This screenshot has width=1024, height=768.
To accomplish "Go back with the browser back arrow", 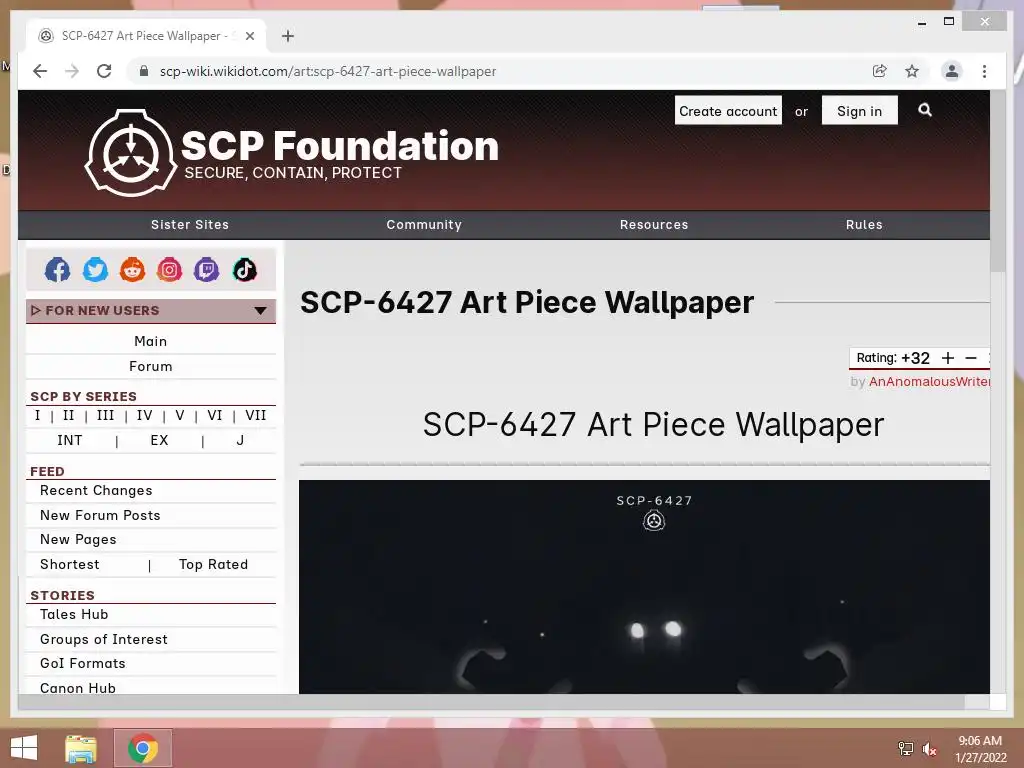I will point(40,71).
